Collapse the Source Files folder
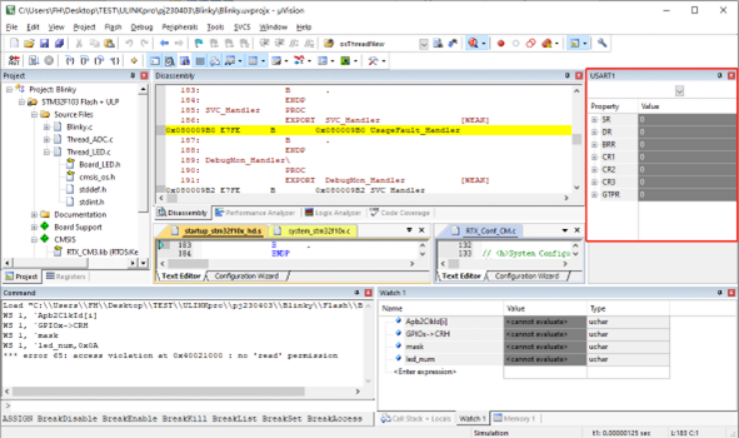 coord(33,115)
